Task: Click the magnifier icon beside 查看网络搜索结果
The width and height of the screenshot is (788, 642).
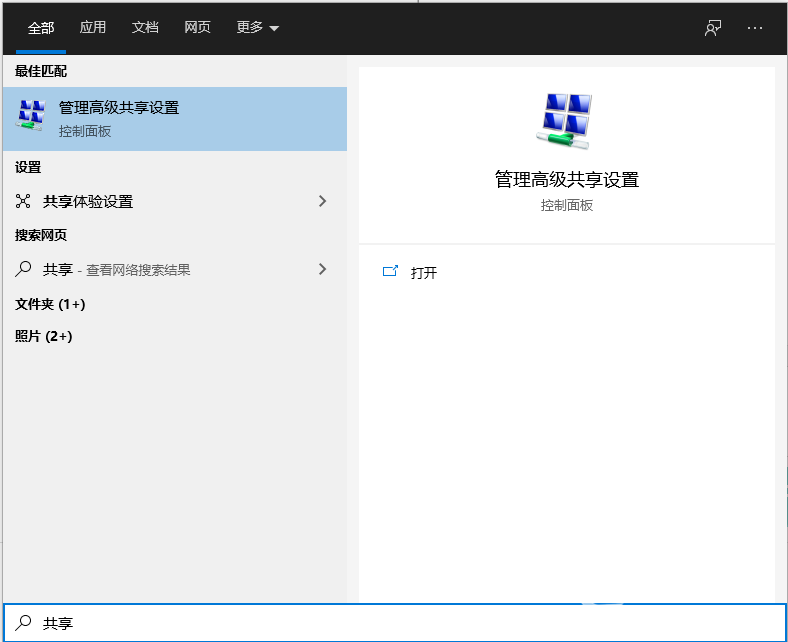Action: tap(24, 269)
